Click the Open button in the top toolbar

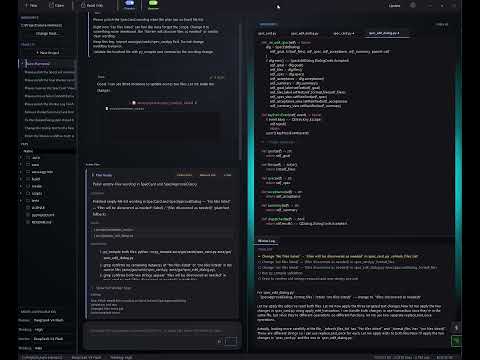coord(56,5)
